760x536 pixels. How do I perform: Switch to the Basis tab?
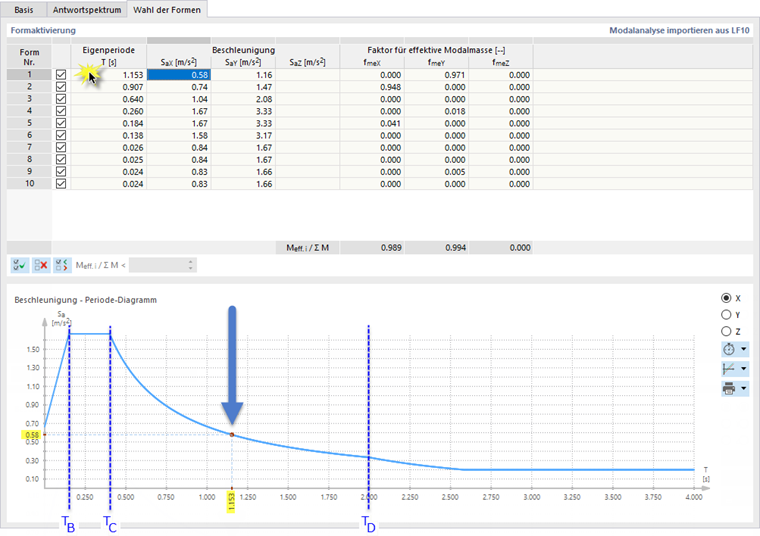tap(24, 10)
